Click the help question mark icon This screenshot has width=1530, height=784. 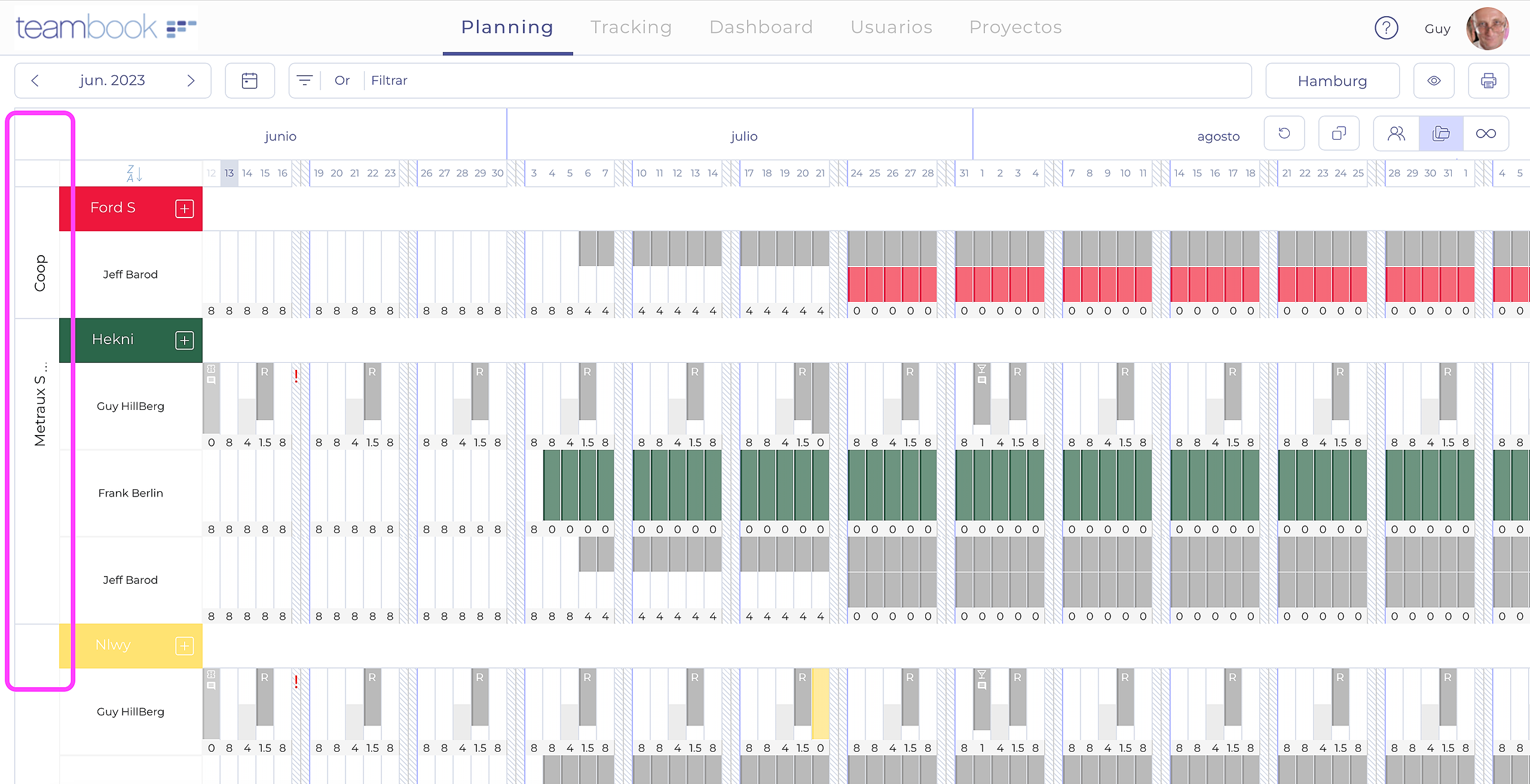pyautogui.click(x=1386, y=28)
